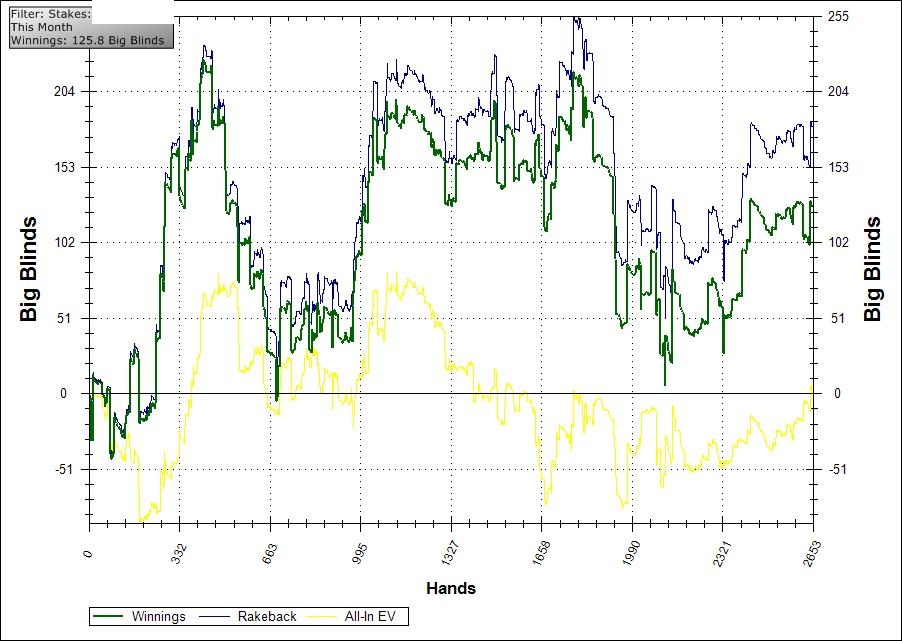The width and height of the screenshot is (902, 641).
Task: Click the 663 tick label on Hands axis
Action: [x=270, y=552]
